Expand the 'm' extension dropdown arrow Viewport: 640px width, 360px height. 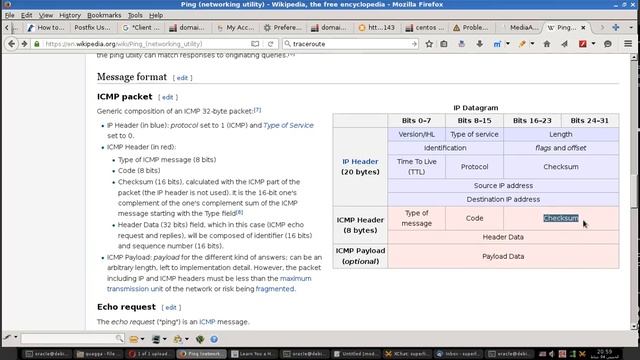pyautogui.click(x=508, y=44)
